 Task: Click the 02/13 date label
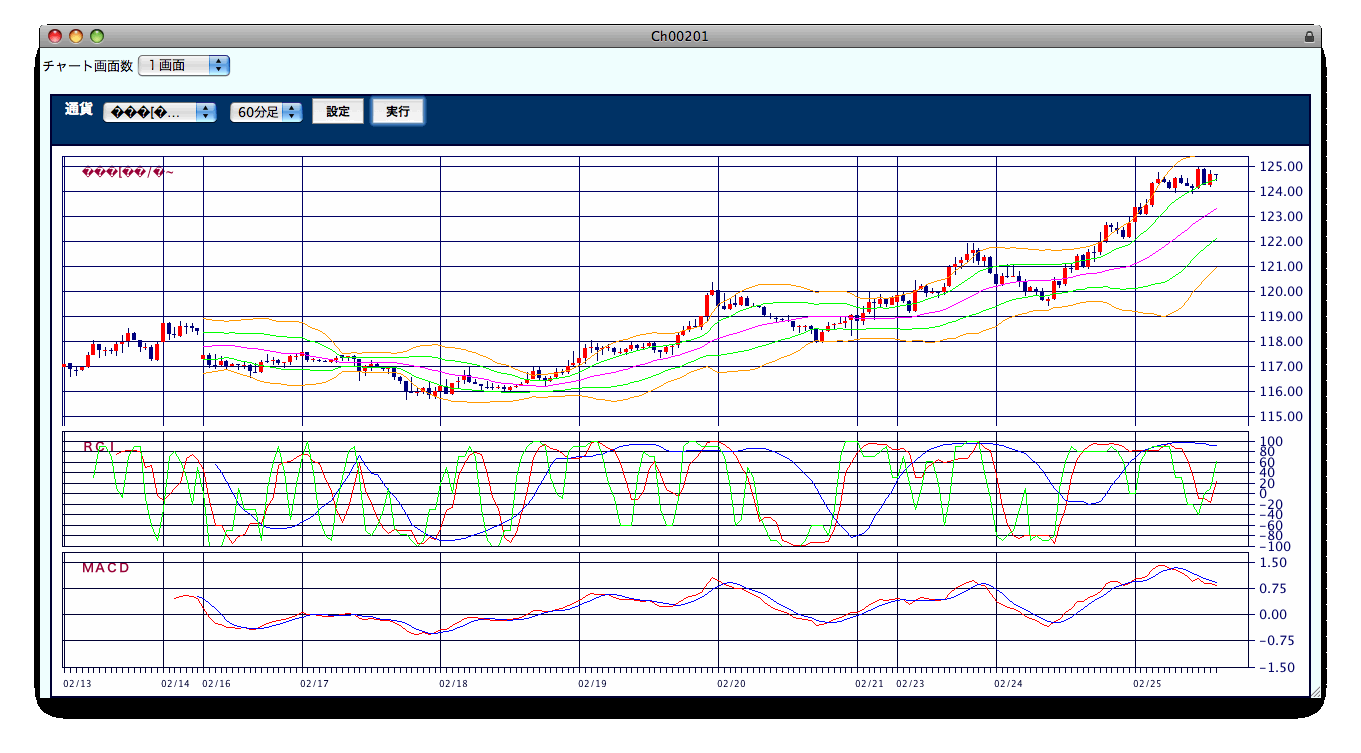tap(77, 684)
